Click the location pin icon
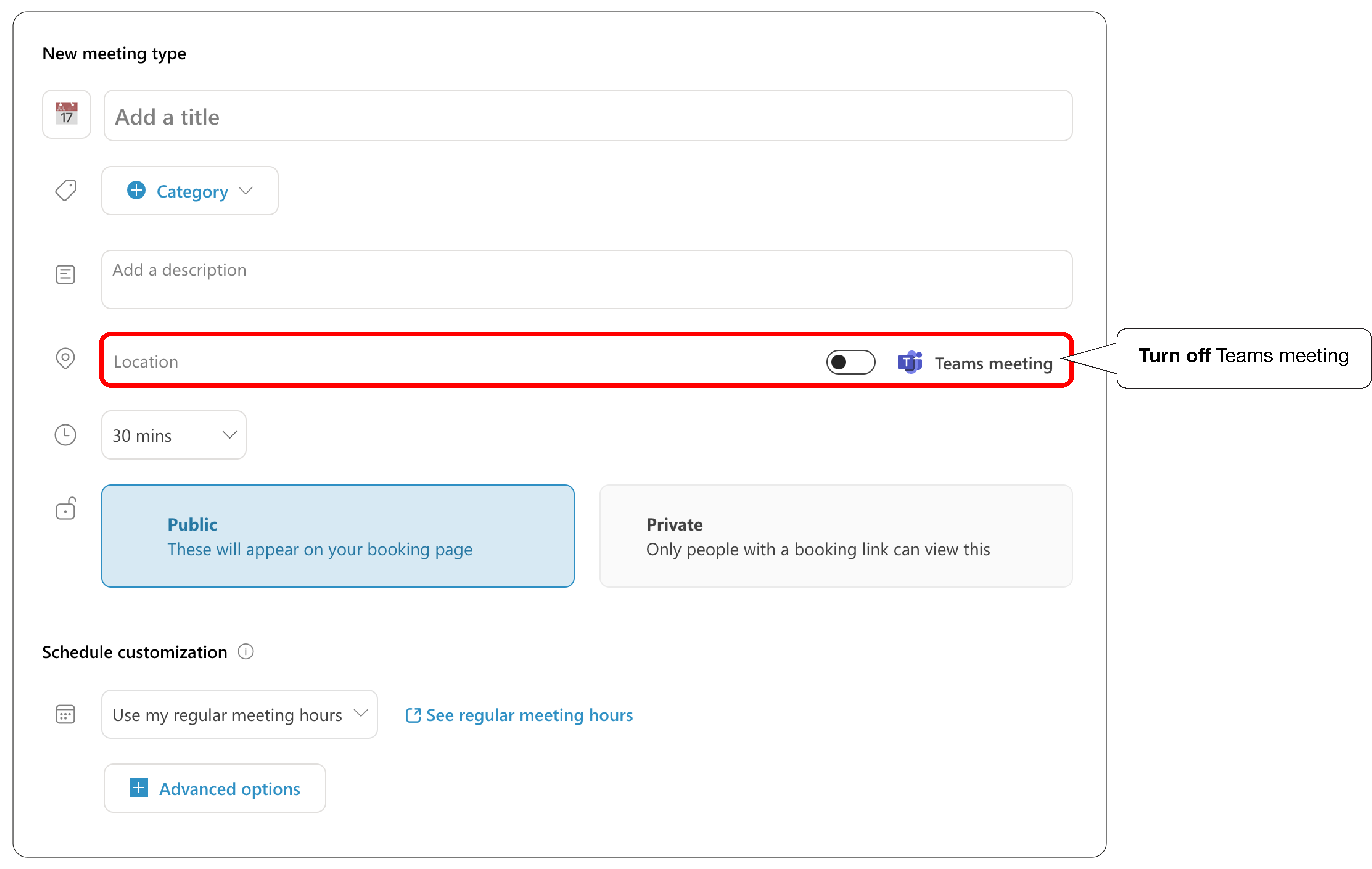 pos(66,358)
